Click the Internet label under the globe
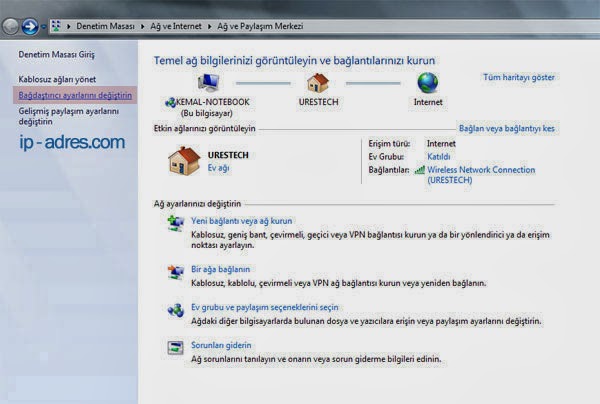Image resolution: width=600 pixels, height=404 pixels. tap(428, 102)
